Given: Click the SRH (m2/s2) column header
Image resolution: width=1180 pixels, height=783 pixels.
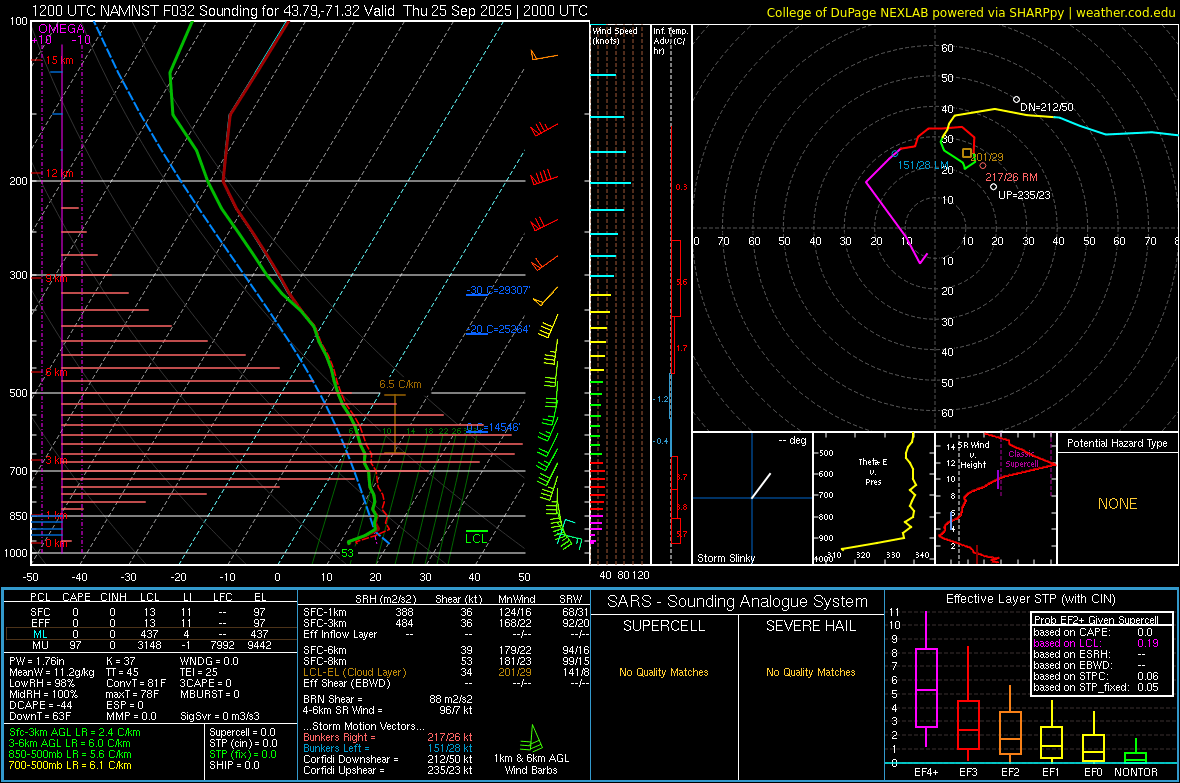Looking at the screenshot, I should point(385,599).
